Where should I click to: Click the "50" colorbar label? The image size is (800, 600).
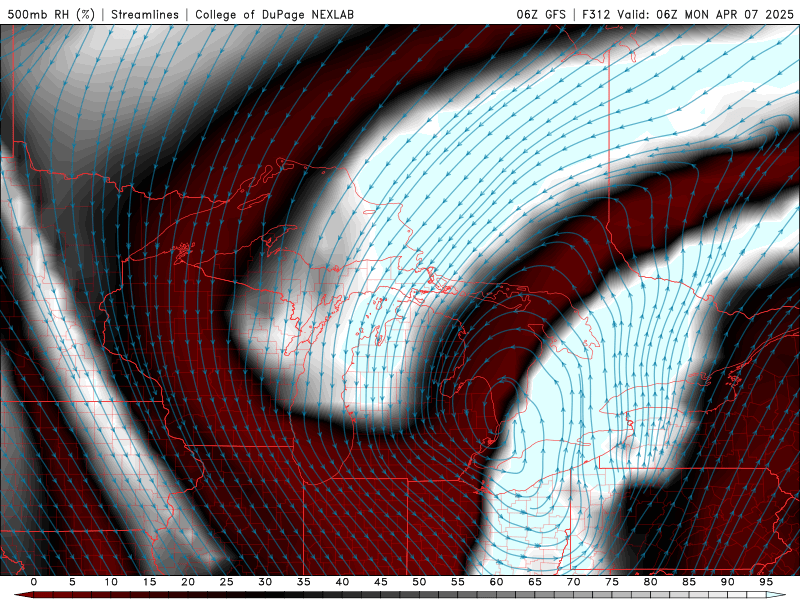coord(419,582)
